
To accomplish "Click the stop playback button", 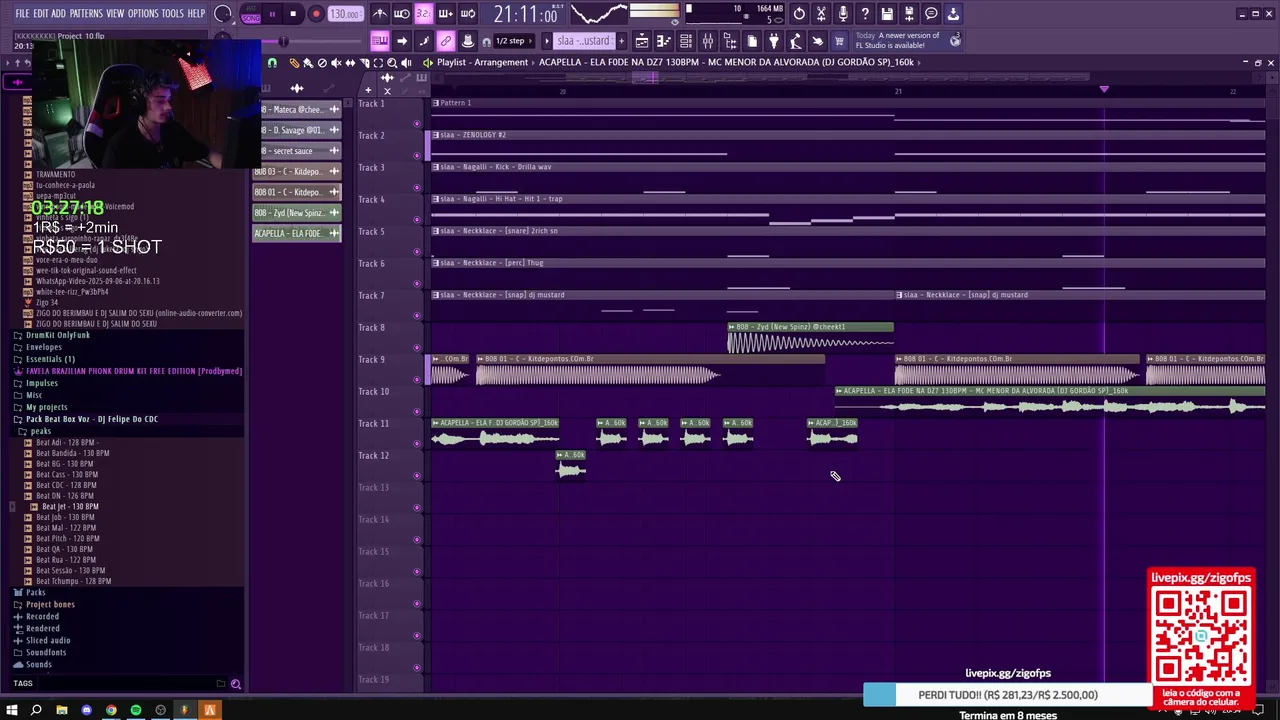I will (x=293, y=14).
